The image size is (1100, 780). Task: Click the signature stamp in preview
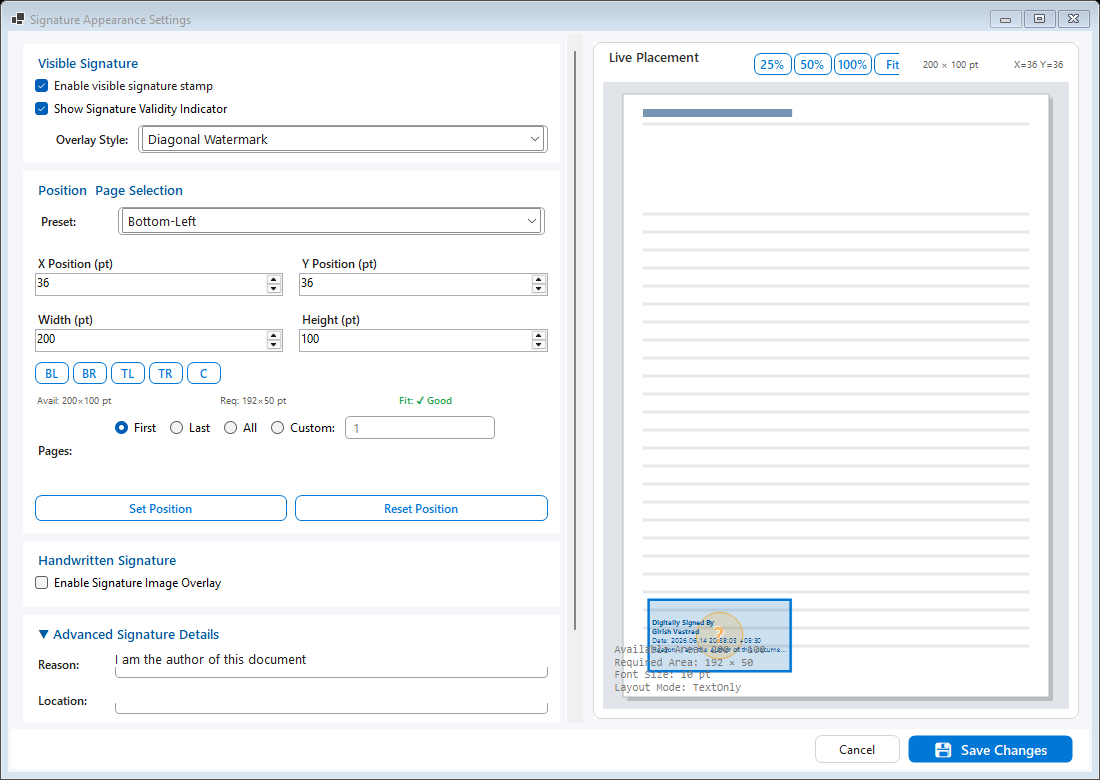[719, 636]
